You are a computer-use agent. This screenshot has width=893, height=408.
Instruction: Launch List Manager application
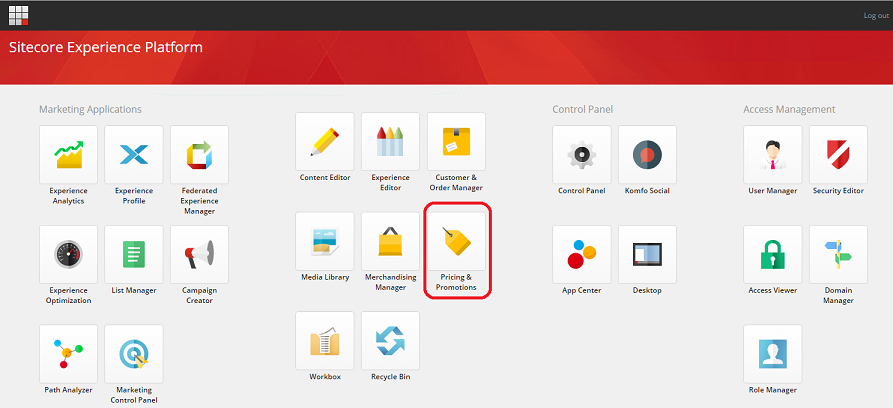coord(134,254)
